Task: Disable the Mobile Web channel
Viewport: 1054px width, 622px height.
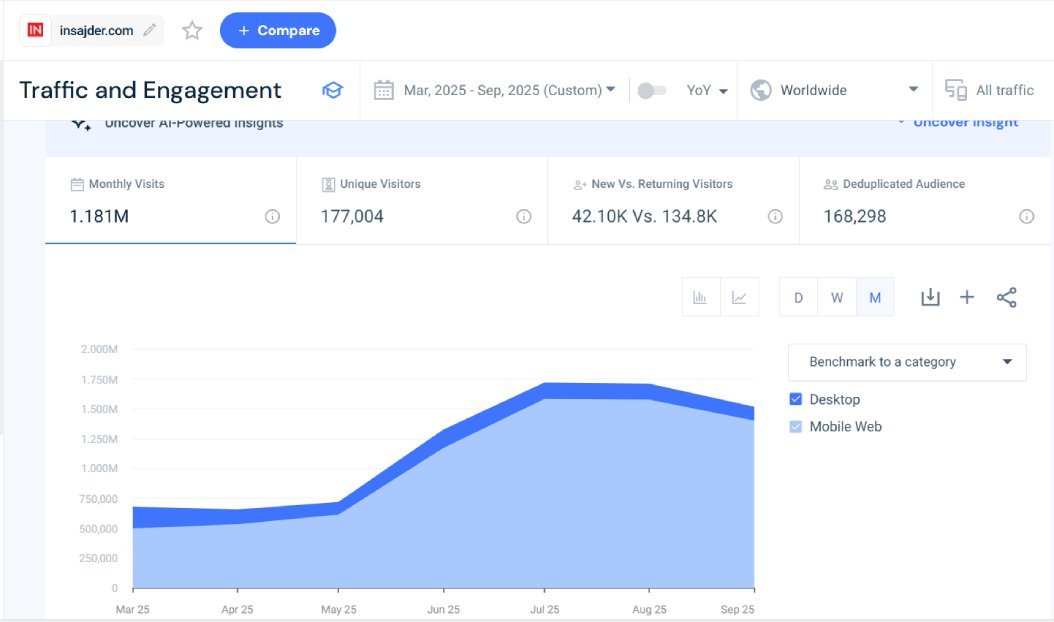Action: [797, 426]
